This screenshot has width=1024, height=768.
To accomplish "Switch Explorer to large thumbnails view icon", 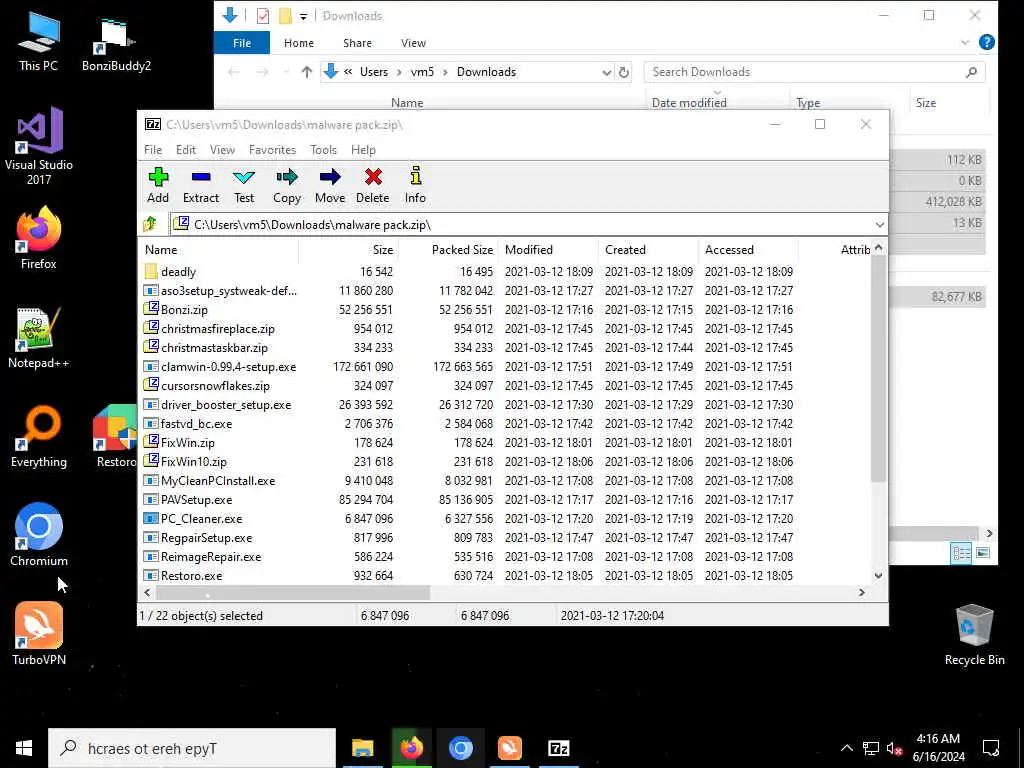I will click(982, 553).
